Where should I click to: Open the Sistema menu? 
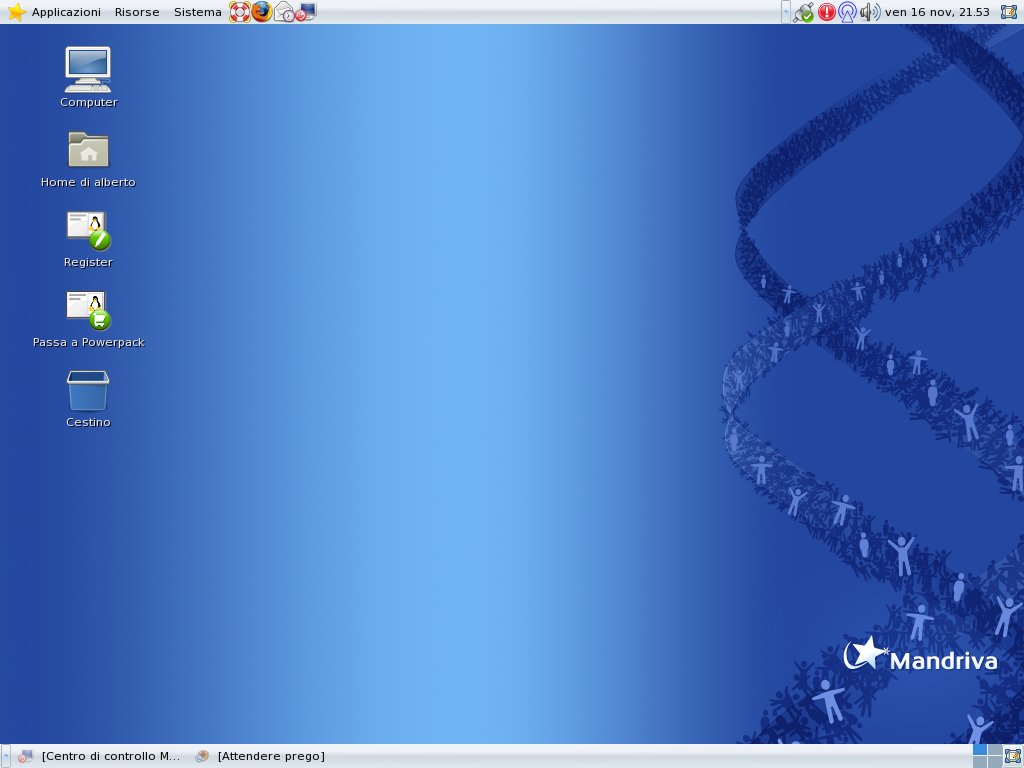click(197, 12)
